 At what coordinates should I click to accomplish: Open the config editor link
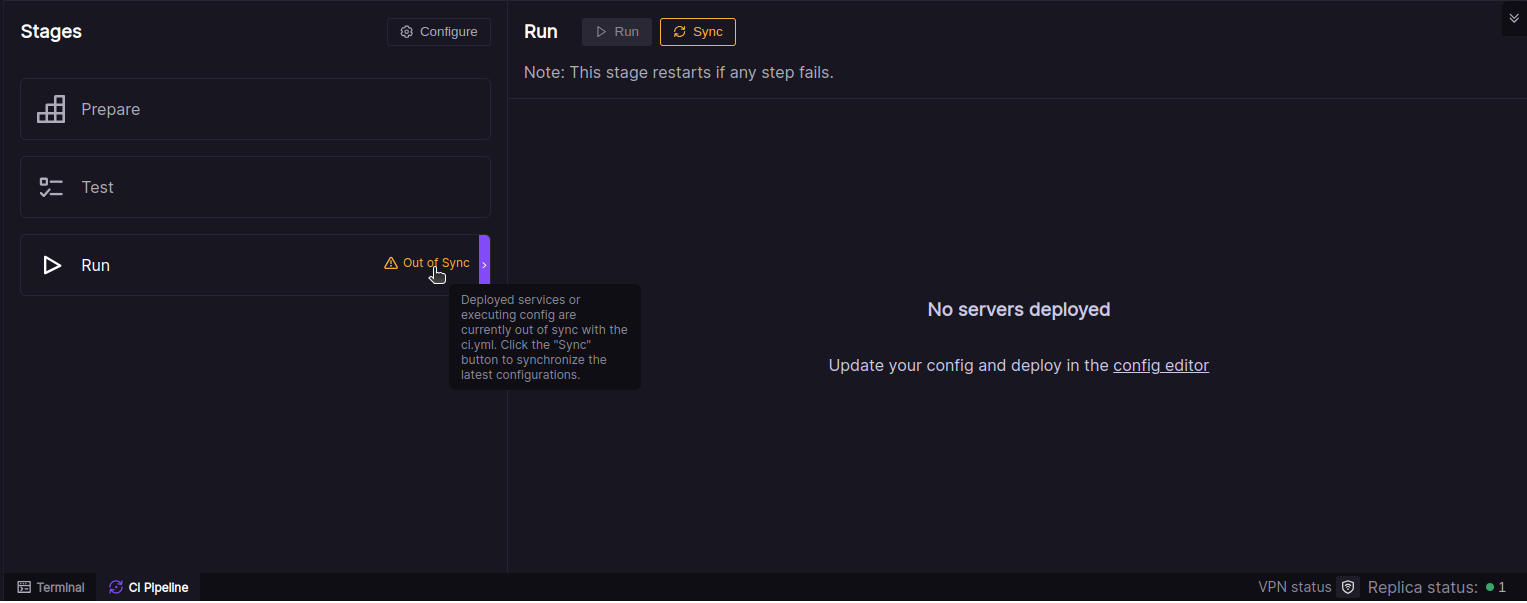coord(1160,365)
